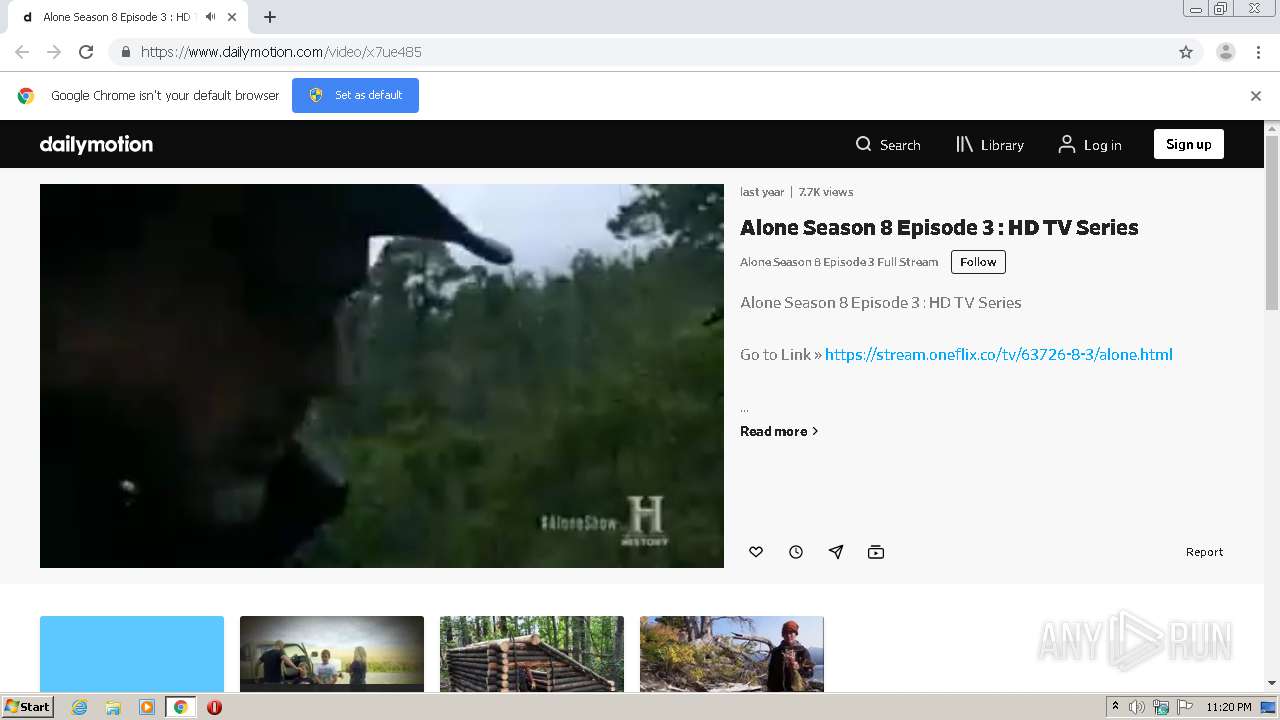This screenshot has width=1280, height=720.
Task: Mute the tab via speaker icon
Action: [x=211, y=17]
